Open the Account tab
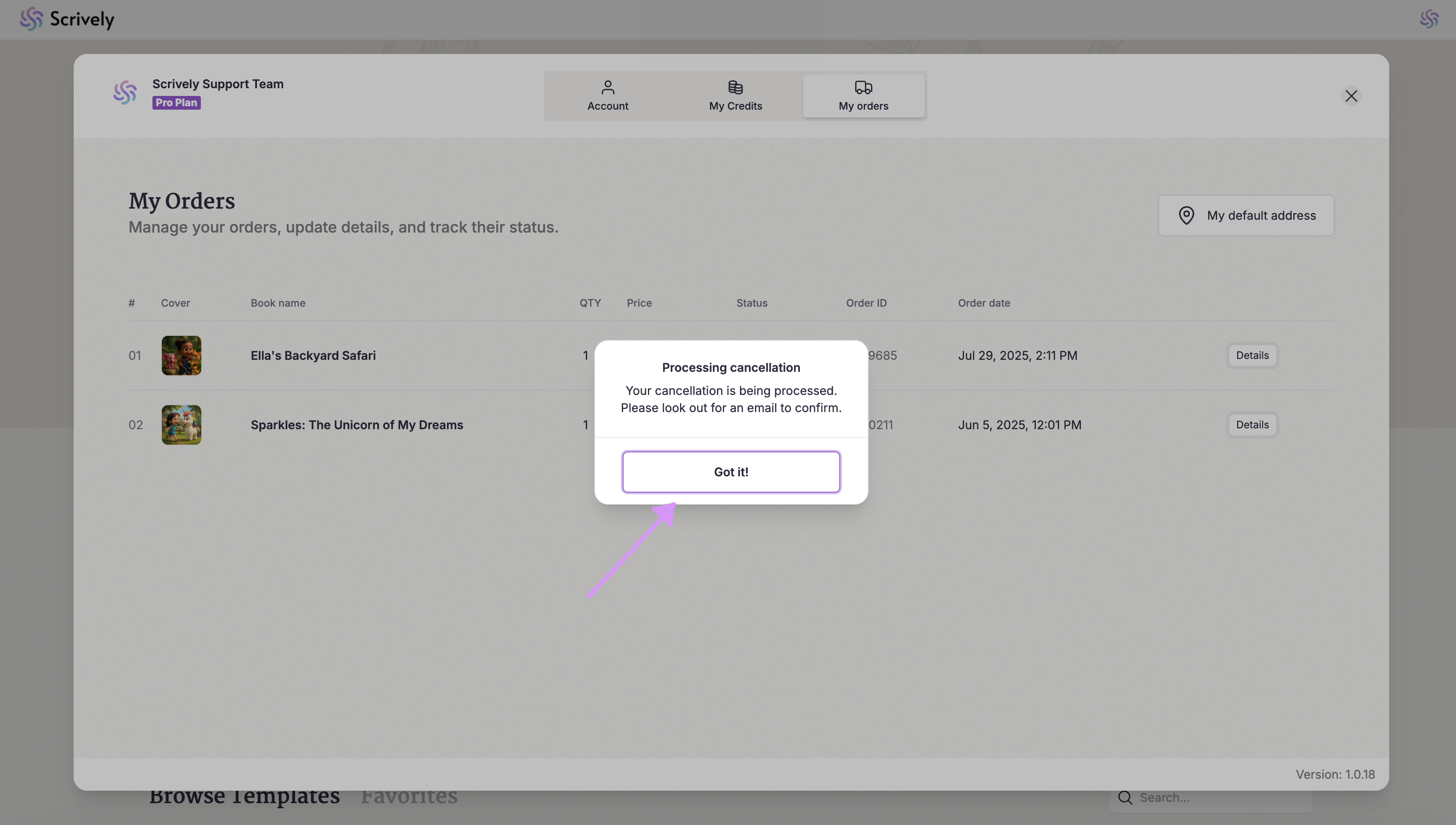 pyautogui.click(x=607, y=96)
